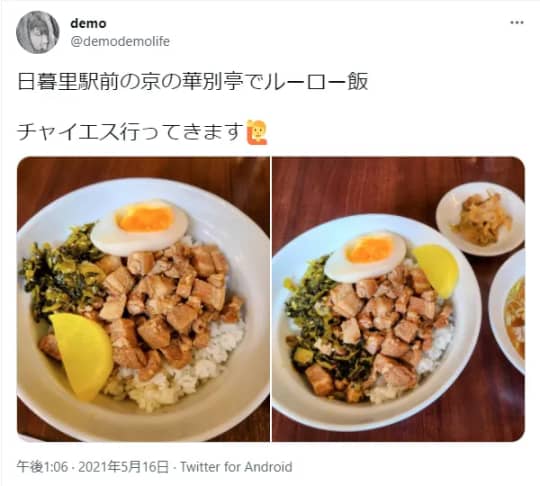Click the emoji after チャイエス行ってきます

click(257, 132)
